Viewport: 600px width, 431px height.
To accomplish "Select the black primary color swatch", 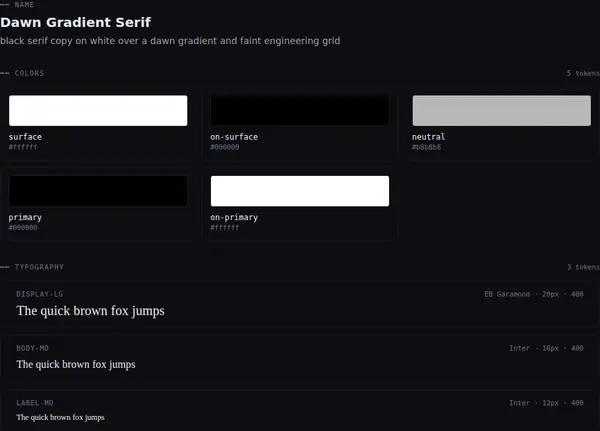I will pyautogui.click(x=98, y=191).
